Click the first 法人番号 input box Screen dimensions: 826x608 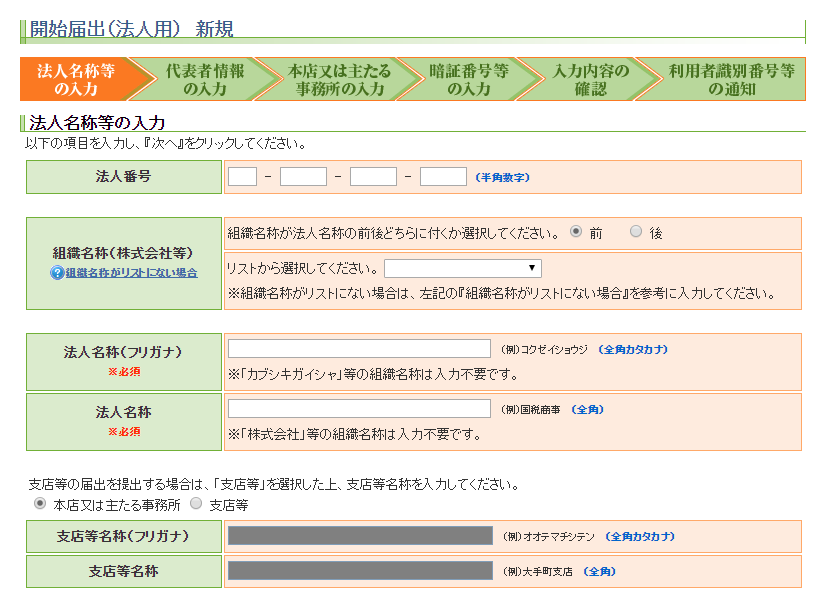point(242,177)
